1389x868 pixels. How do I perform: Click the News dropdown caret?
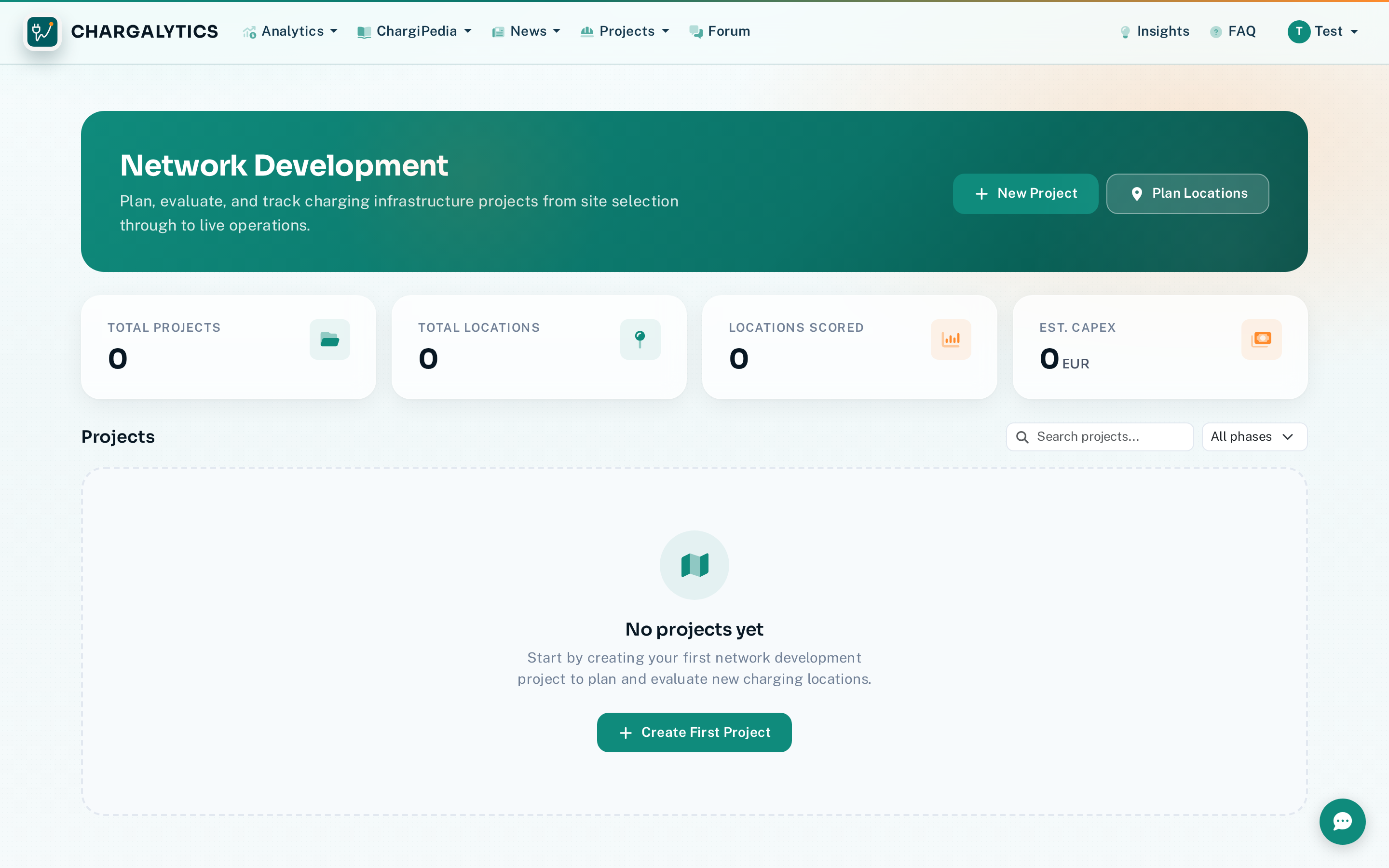coord(557,31)
